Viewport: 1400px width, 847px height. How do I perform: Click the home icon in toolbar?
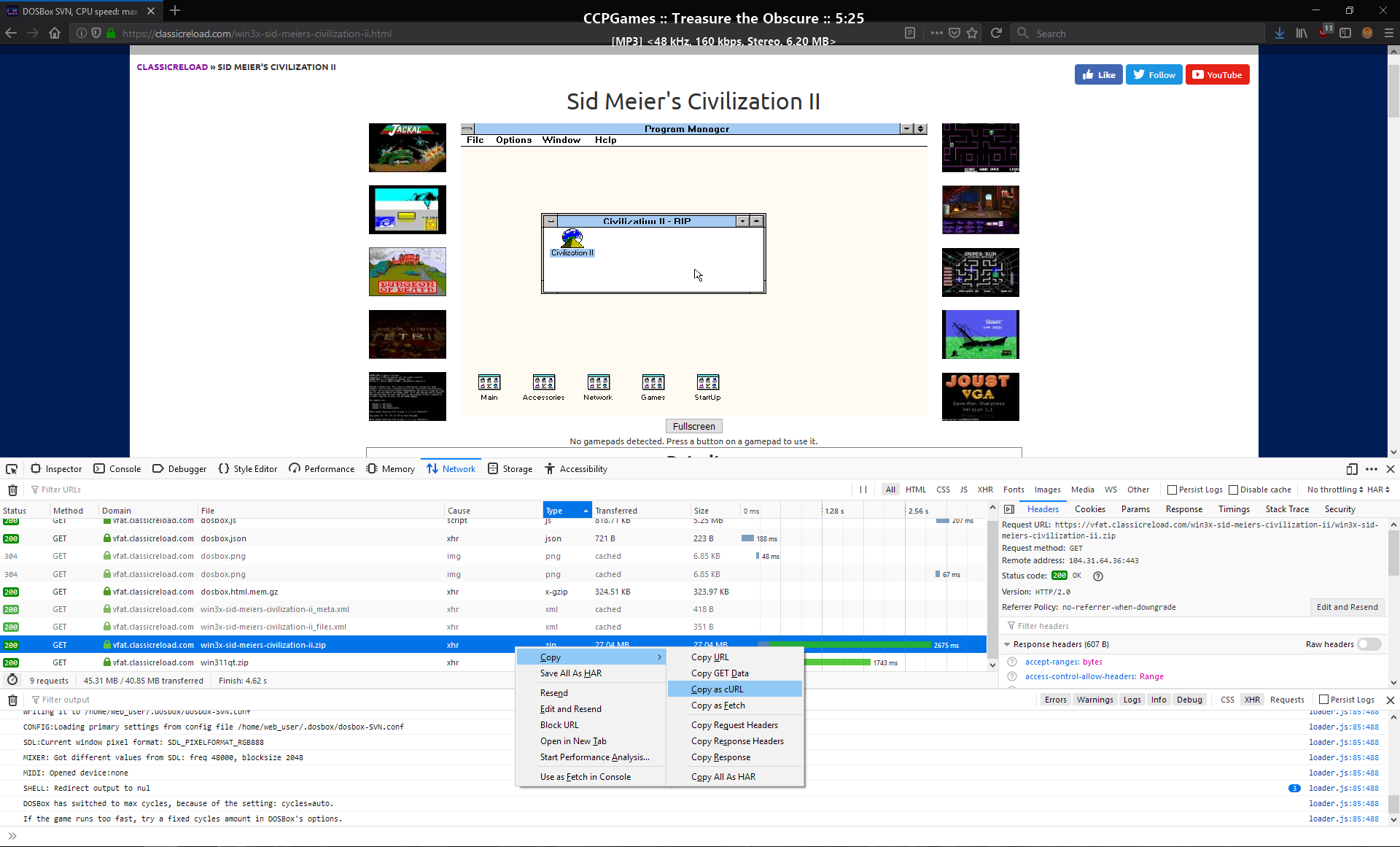click(x=55, y=33)
